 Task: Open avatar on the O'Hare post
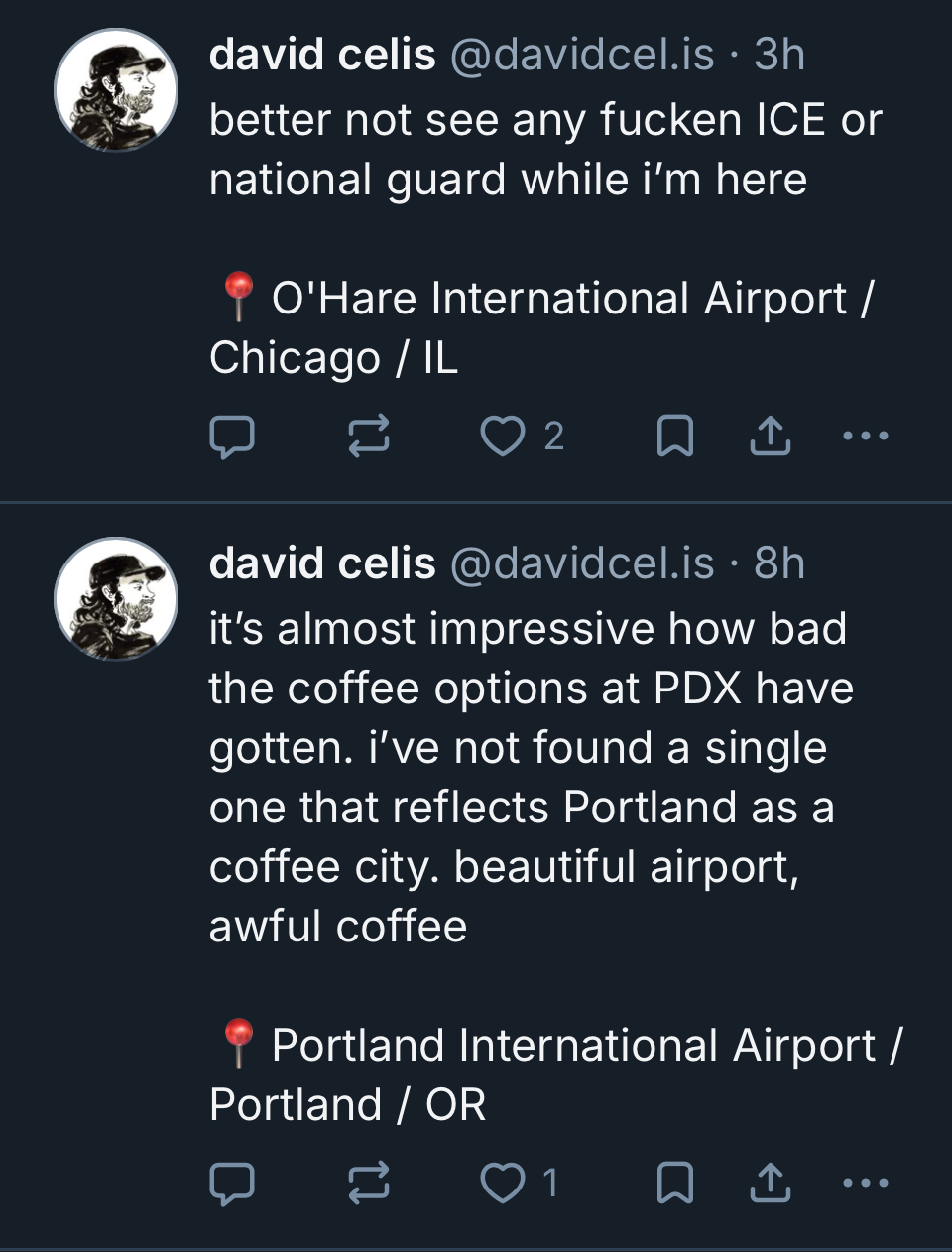tap(116, 90)
